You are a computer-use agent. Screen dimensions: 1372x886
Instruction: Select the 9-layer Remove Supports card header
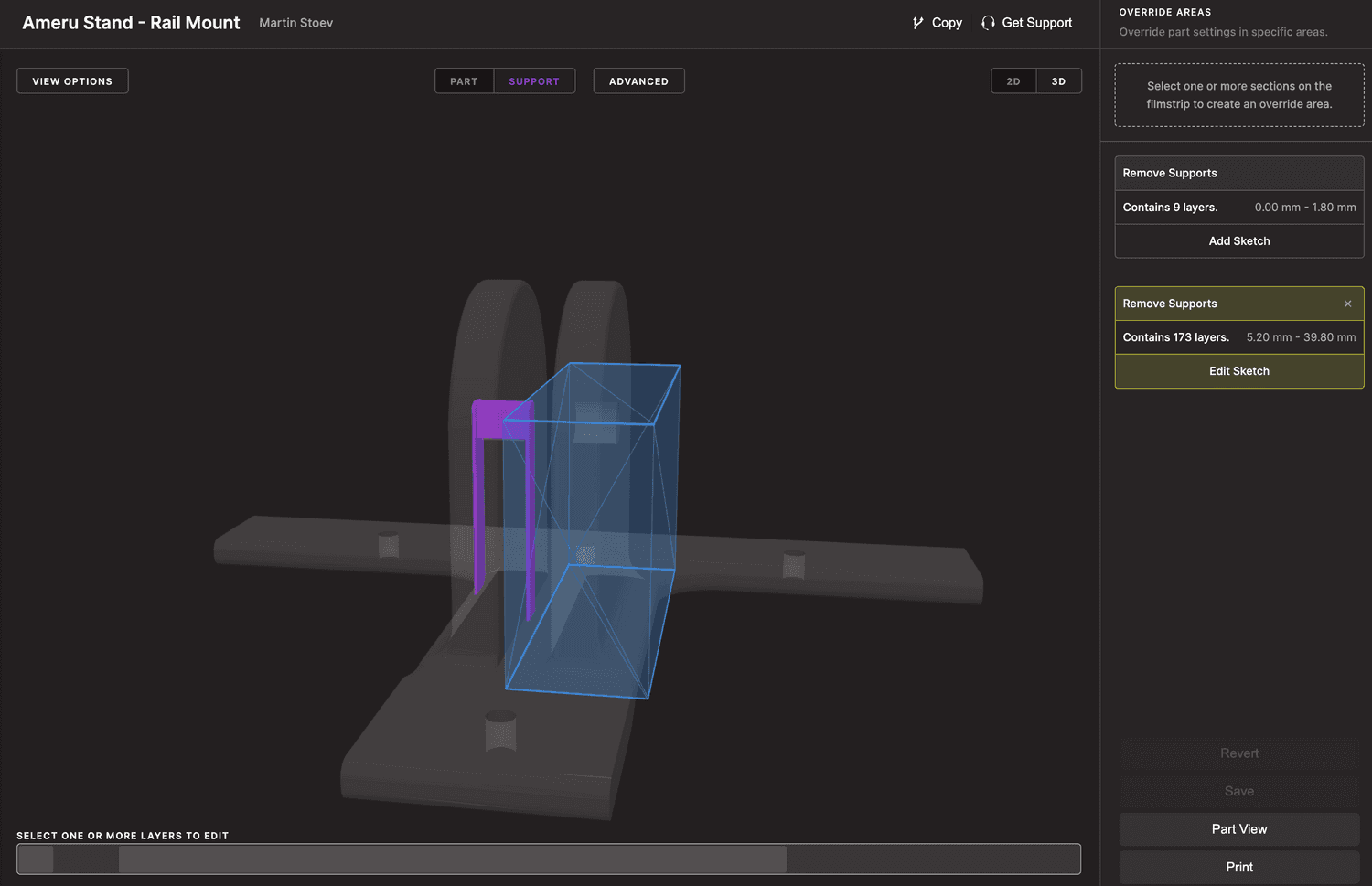click(1238, 173)
